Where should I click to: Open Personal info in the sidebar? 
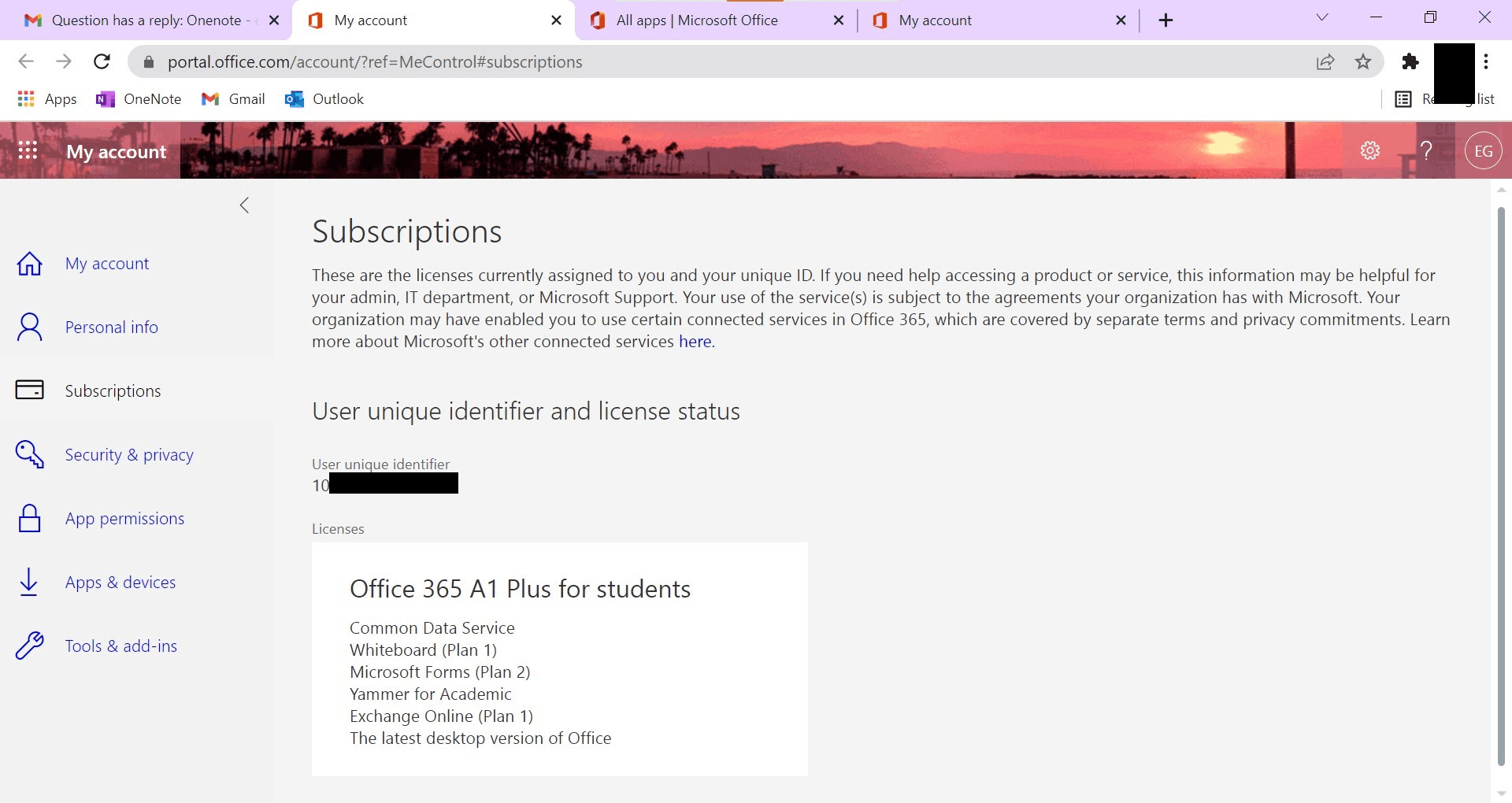[x=112, y=327]
